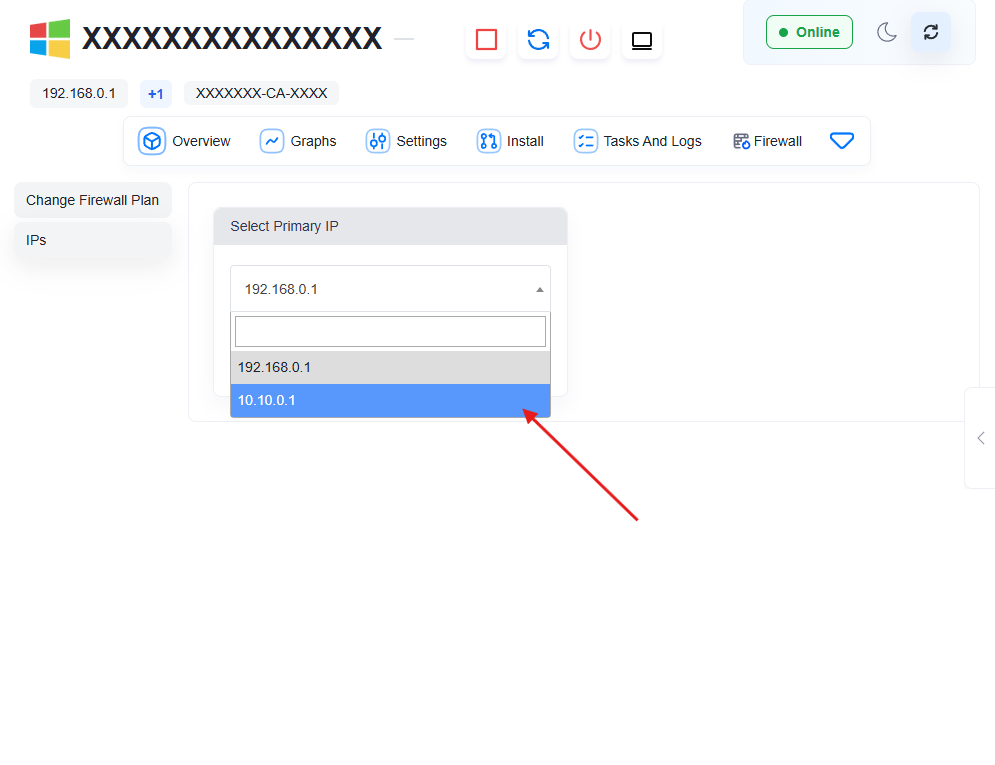Viewport: 995px width, 765px height.
Task: Click the blue restart server icon
Action: point(538,40)
